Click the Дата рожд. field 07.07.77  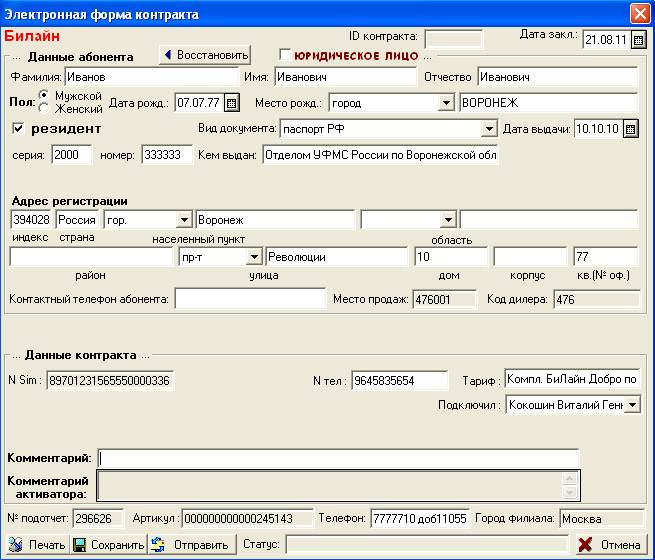(x=199, y=103)
